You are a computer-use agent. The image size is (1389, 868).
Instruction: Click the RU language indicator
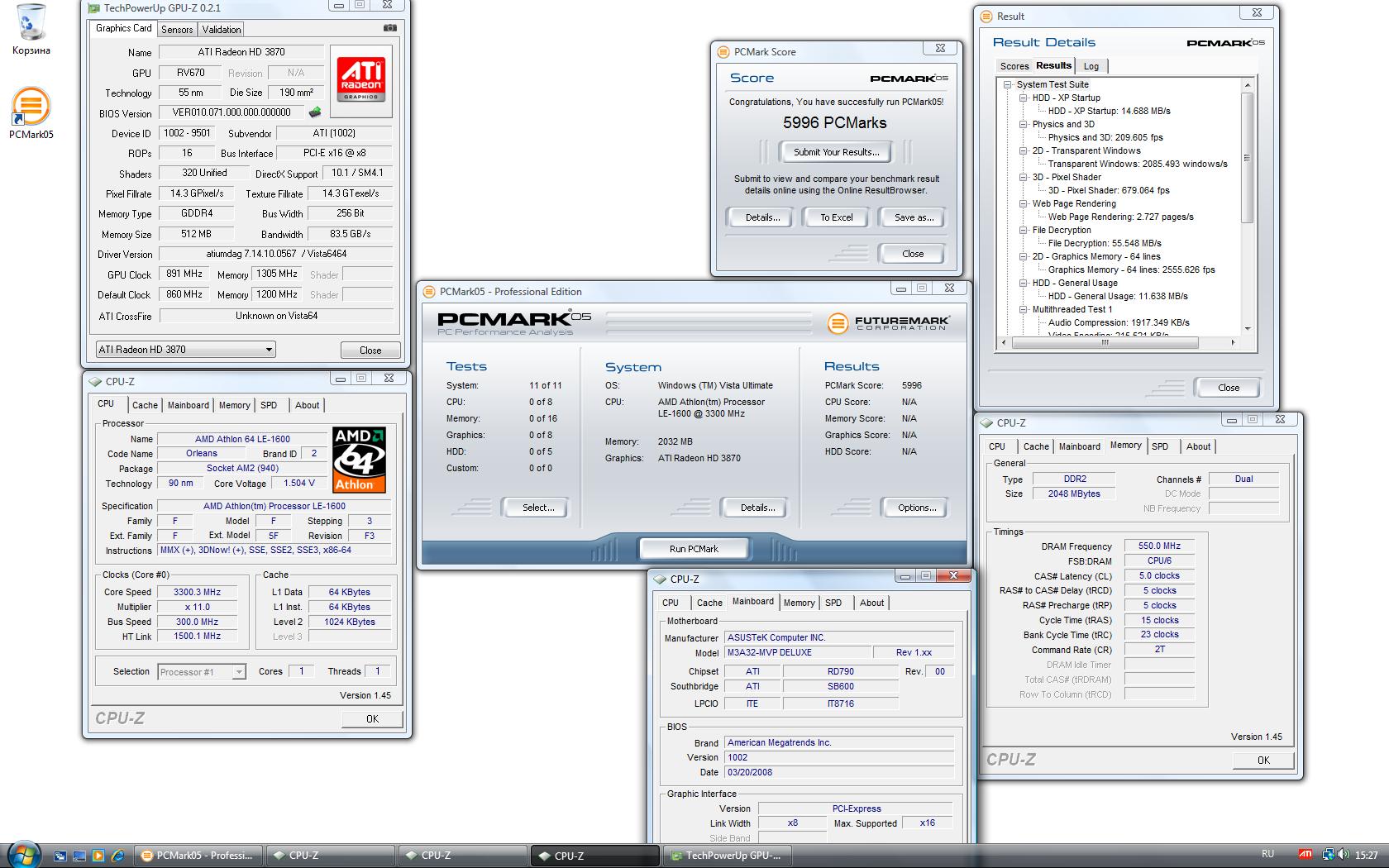tap(1267, 854)
